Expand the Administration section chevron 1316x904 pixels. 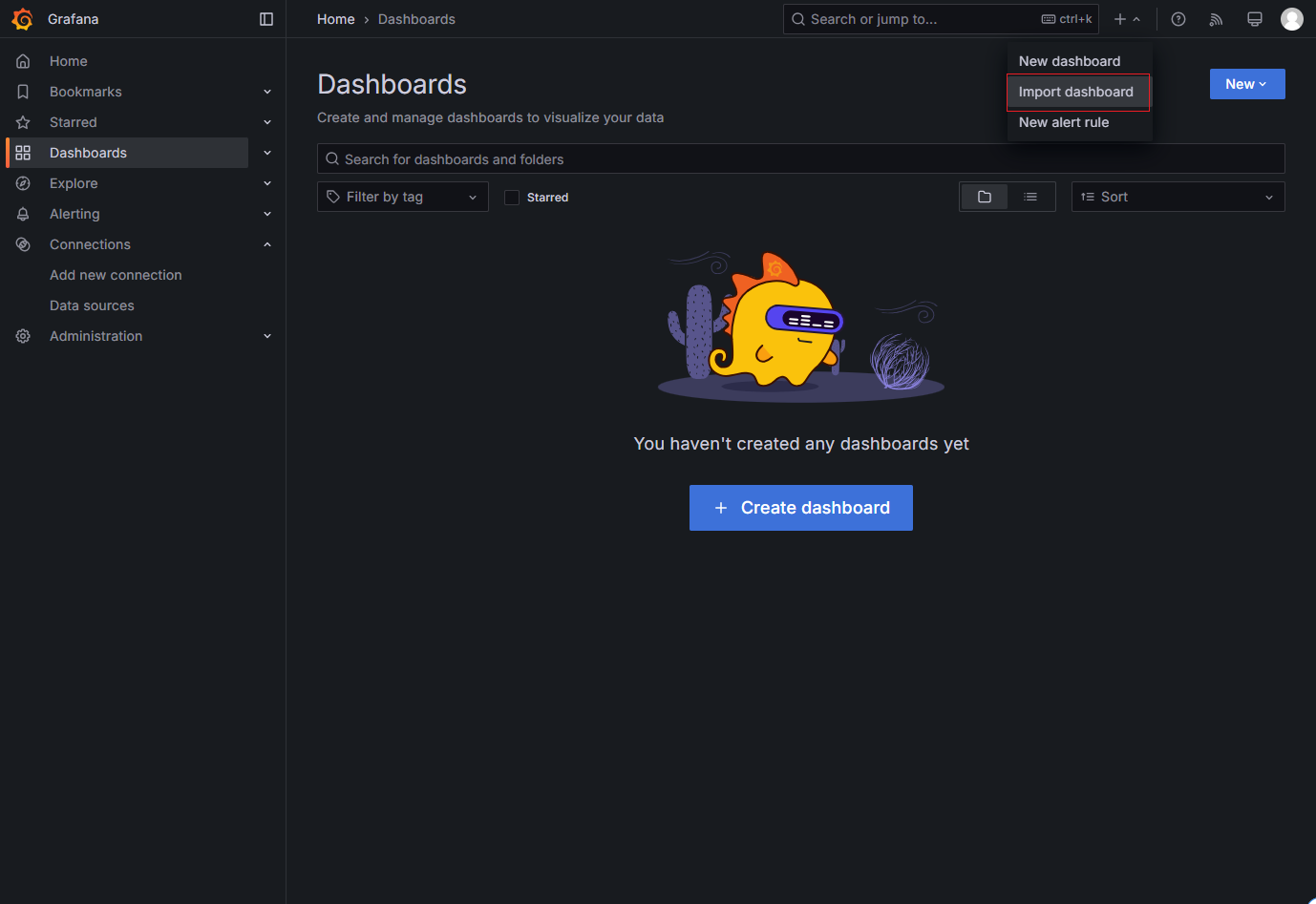click(267, 336)
